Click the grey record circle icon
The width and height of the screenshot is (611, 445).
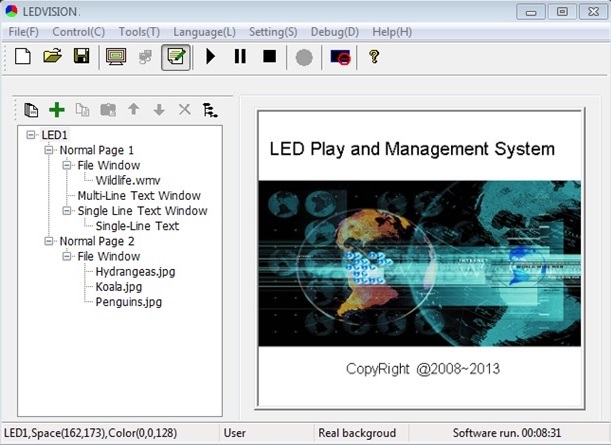click(x=304, y=58)
